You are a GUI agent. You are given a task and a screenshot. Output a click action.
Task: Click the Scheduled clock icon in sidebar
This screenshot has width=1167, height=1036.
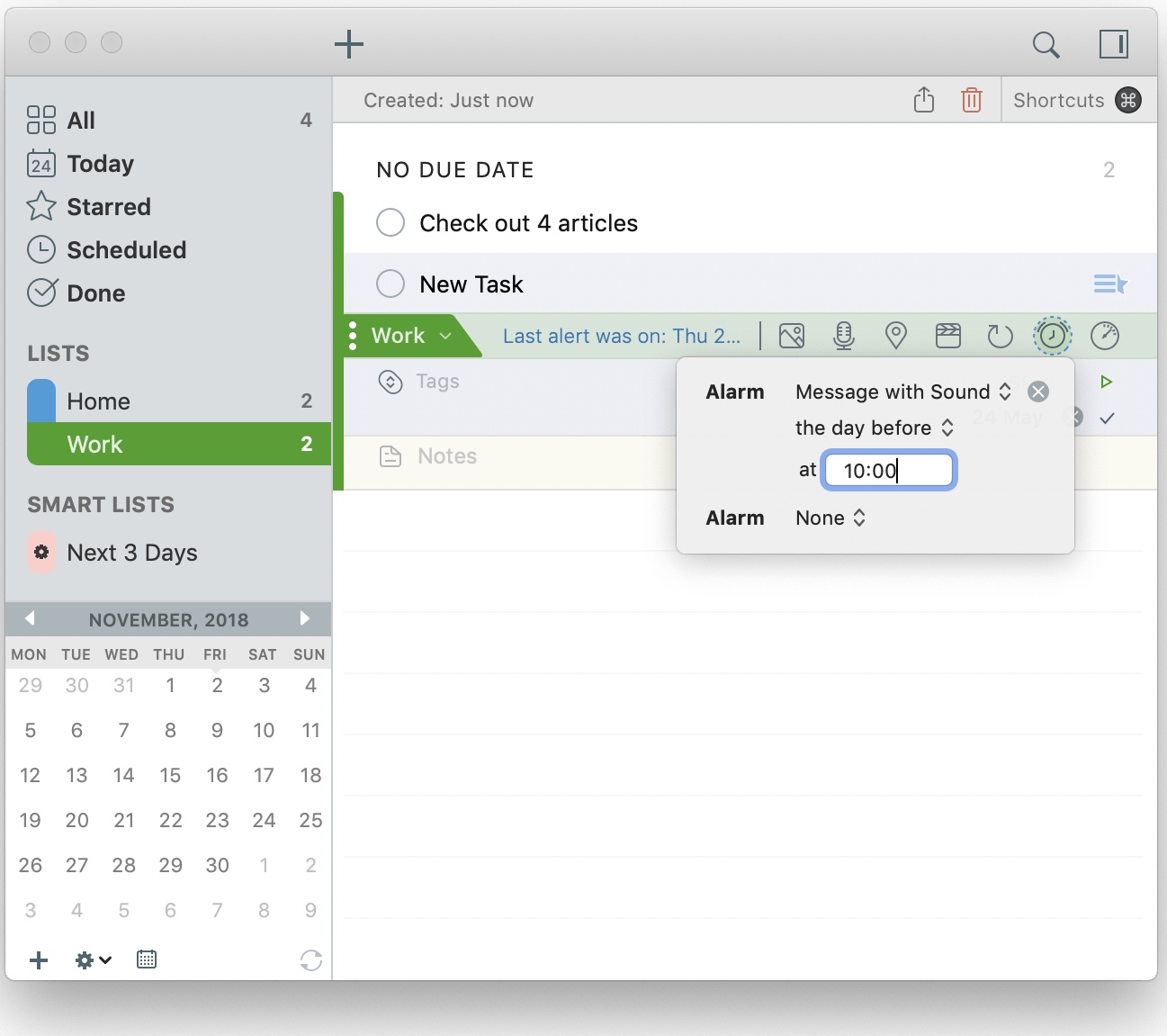(41, 249)
